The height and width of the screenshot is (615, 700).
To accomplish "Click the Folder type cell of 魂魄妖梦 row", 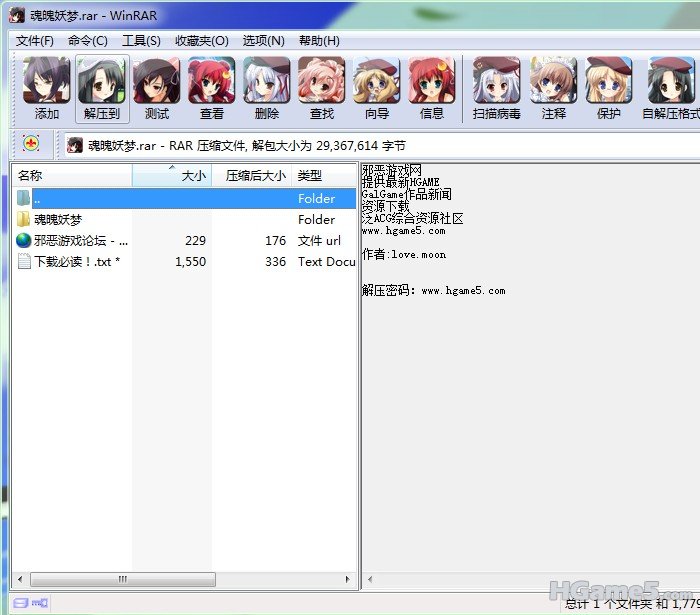I will coord(317,219).
